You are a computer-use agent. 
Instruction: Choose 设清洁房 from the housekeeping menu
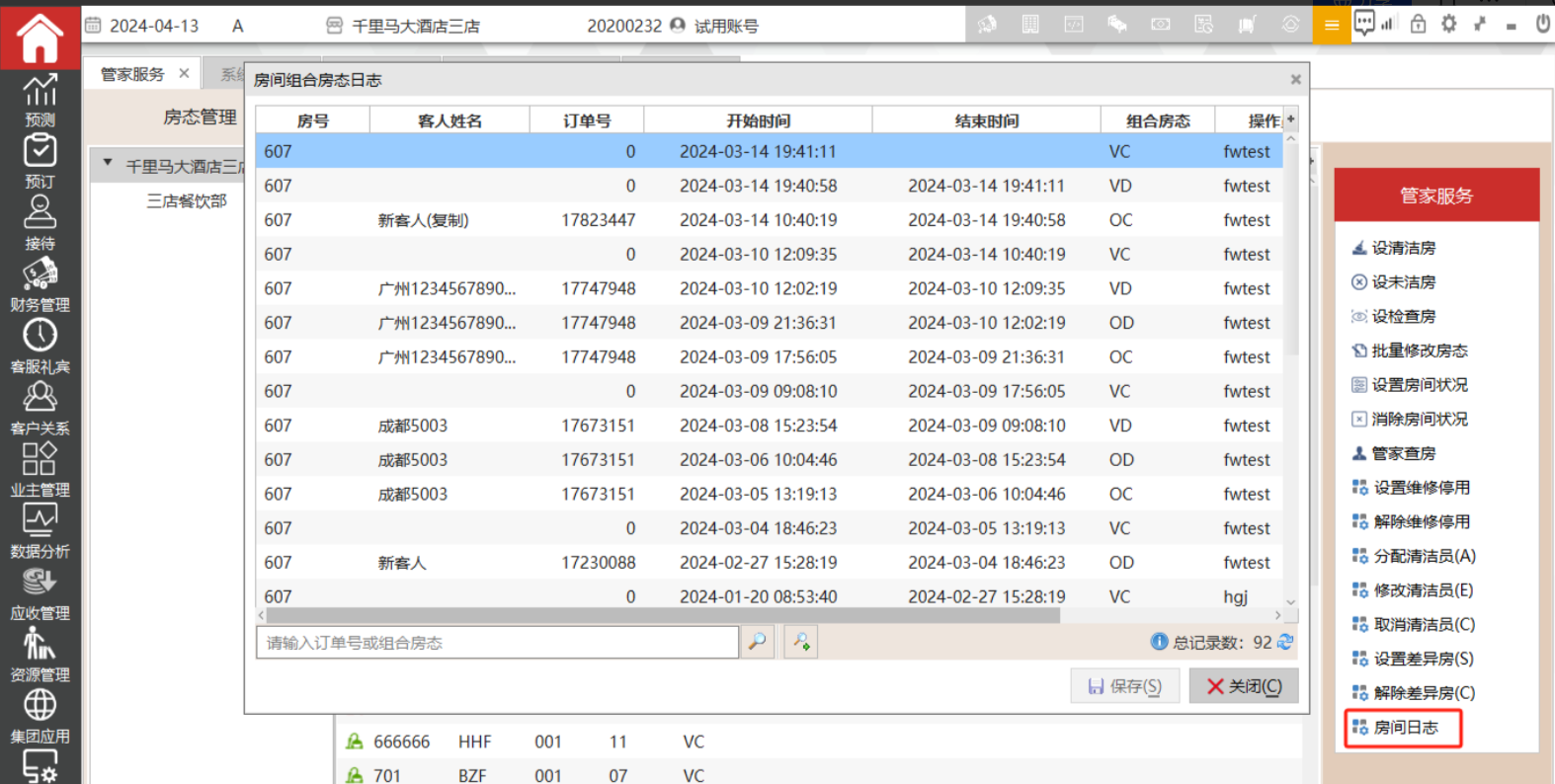click(x=1403, y=248)
